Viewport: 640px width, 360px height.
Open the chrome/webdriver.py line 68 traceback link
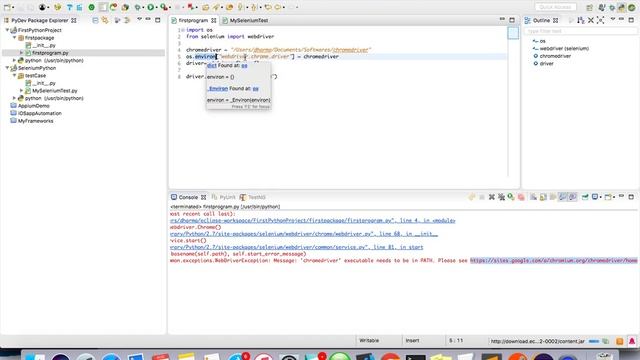coord(304,234)
